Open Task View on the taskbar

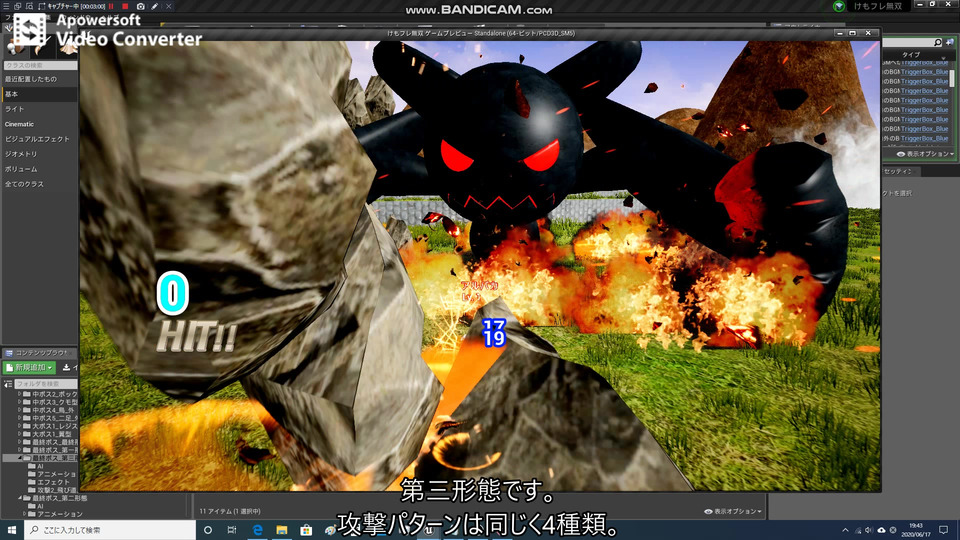point(232,530)
